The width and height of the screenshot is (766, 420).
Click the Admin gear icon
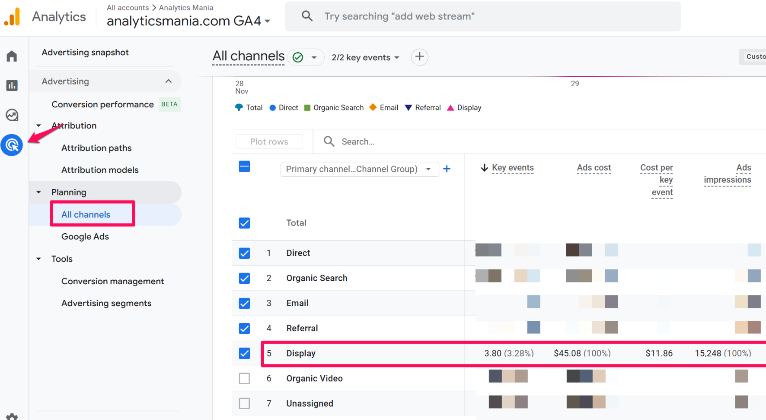[x=12, y=414]
